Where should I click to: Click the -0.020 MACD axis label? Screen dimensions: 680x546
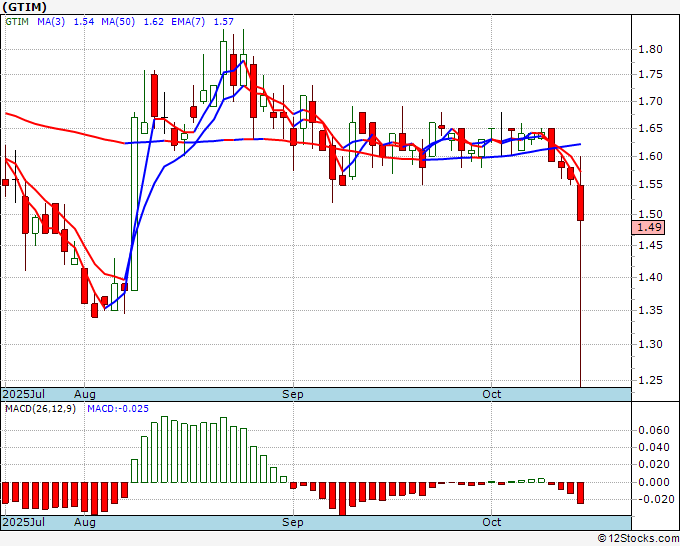pyautogui.click(x=656, y=499)
